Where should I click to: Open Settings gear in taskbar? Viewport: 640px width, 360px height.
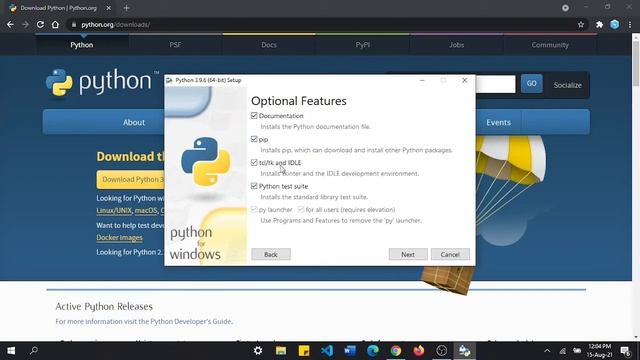(x=258, y=351)
